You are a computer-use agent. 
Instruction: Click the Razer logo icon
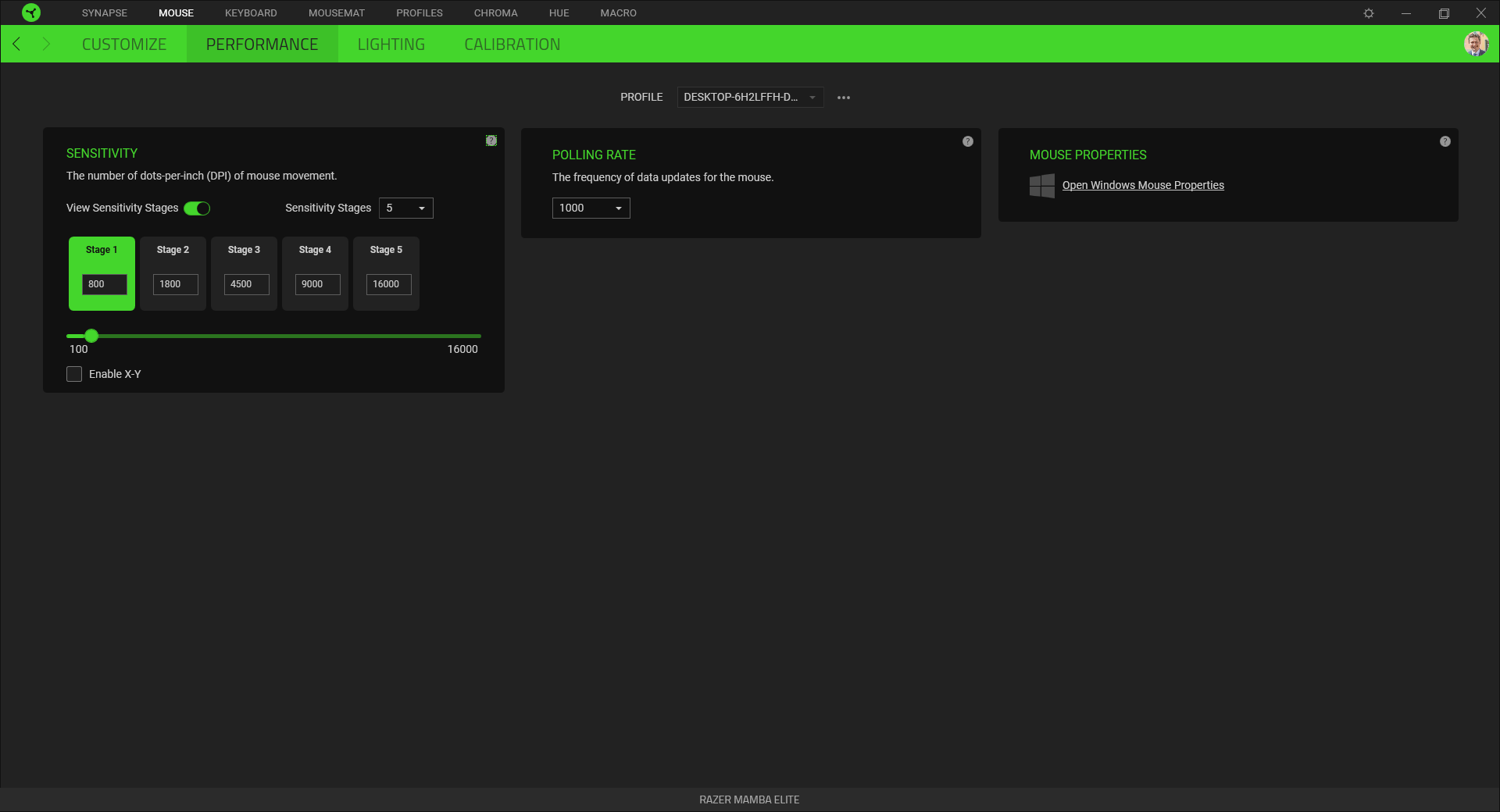point(31,12)
